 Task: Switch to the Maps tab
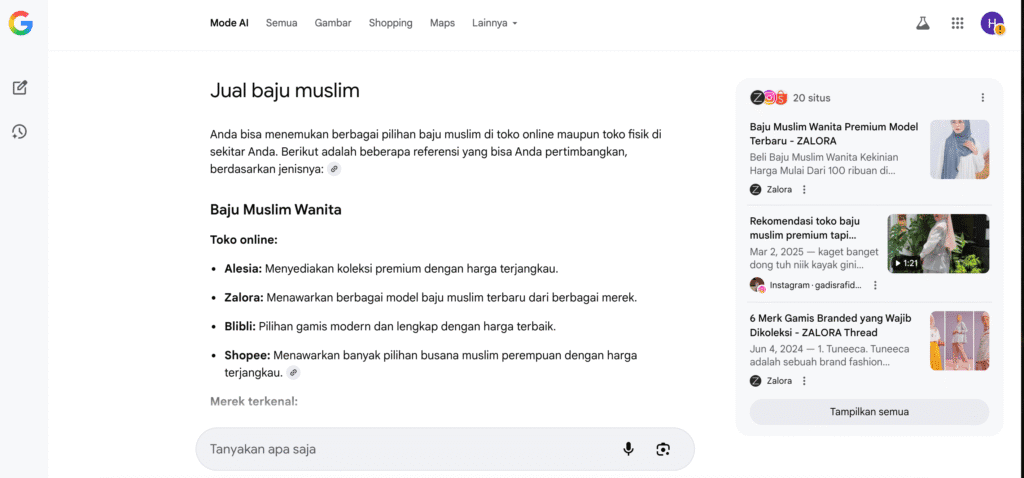442,23
